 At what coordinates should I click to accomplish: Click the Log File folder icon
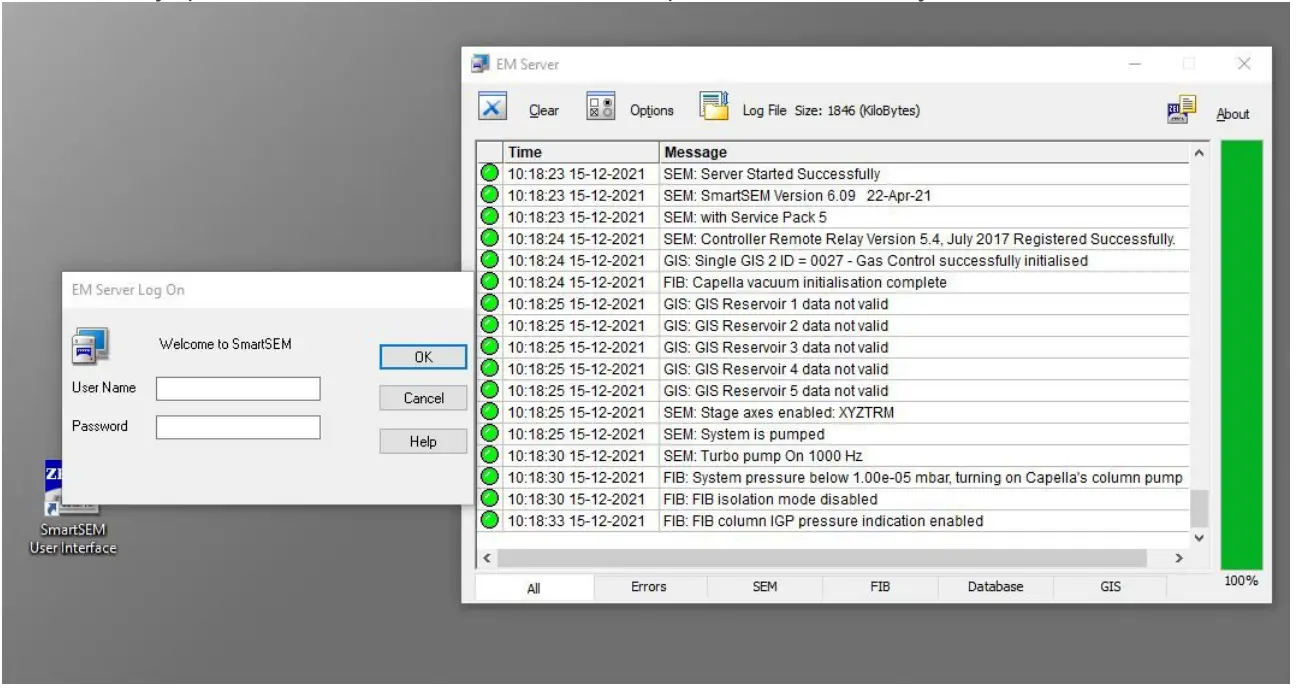714,107
